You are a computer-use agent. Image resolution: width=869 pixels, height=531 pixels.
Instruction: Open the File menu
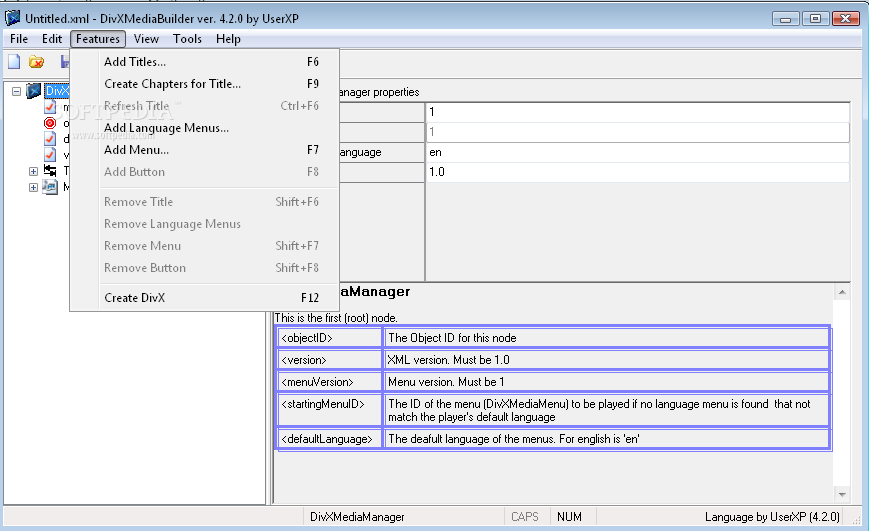[x=19, y=39]
